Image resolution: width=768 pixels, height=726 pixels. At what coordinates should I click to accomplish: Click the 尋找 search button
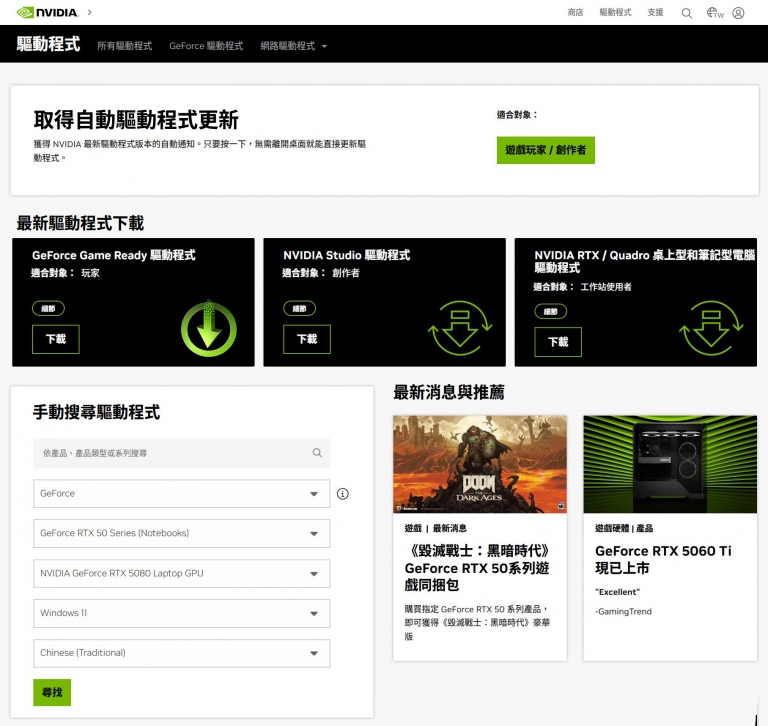point(52,692)
